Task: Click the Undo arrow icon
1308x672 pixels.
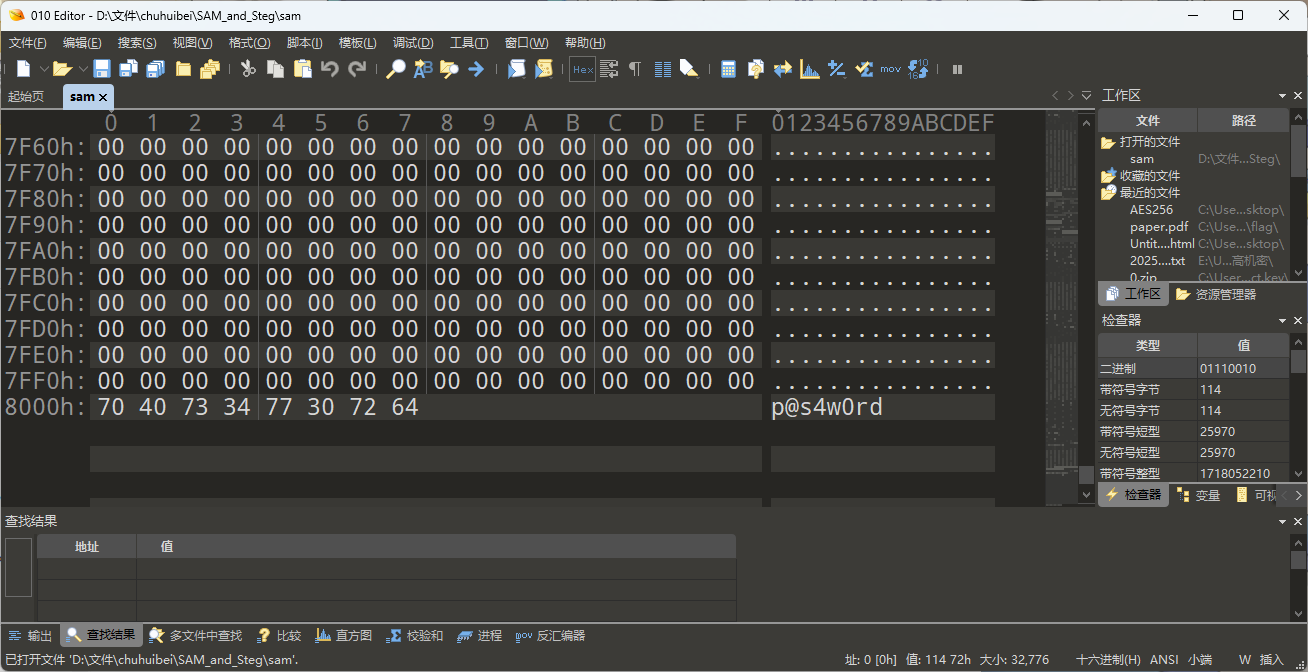Action: (x=330, y=69)
